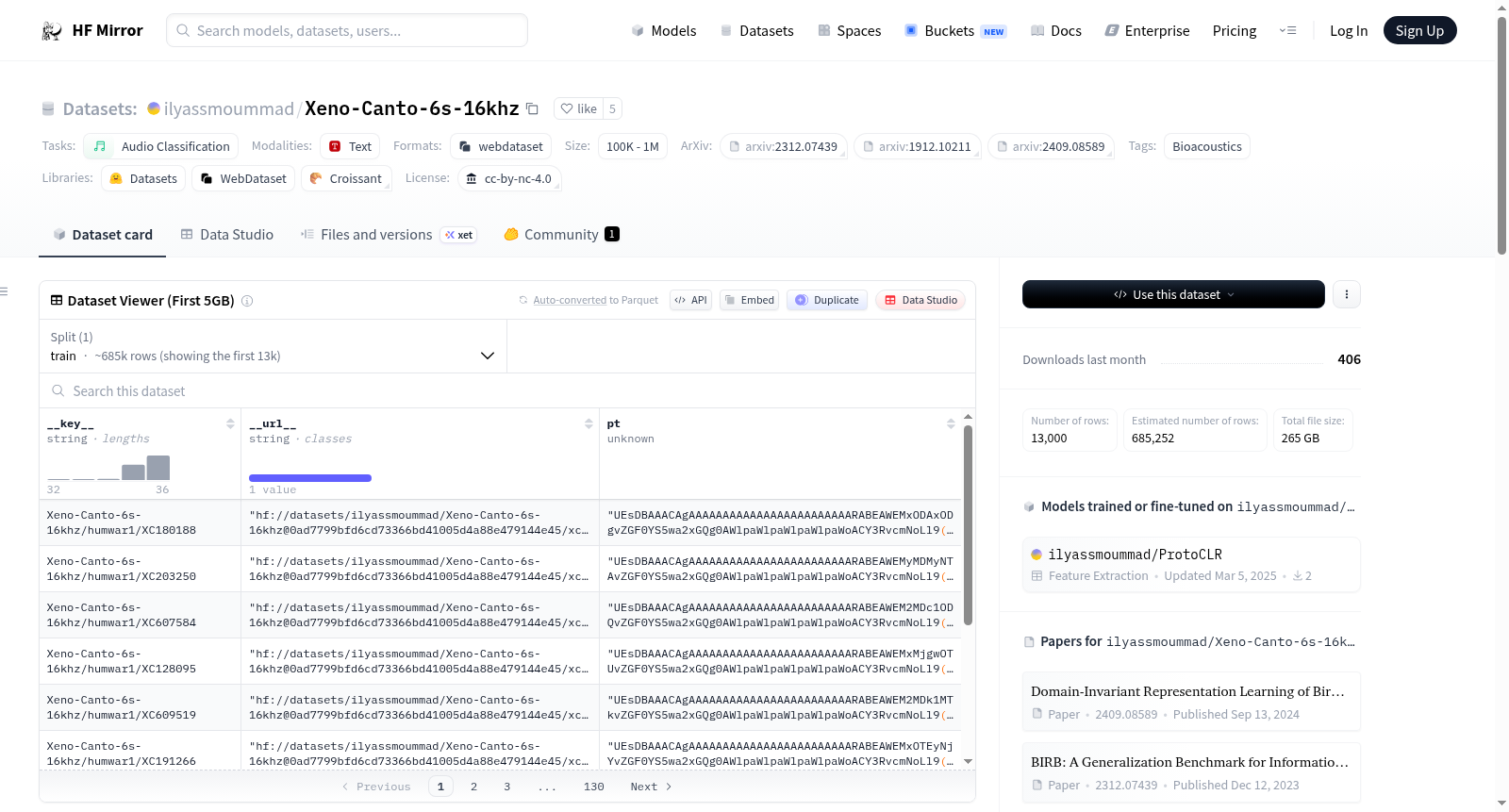
Task: Open the navigation overflow menu icon
Action: [1287, 31]
